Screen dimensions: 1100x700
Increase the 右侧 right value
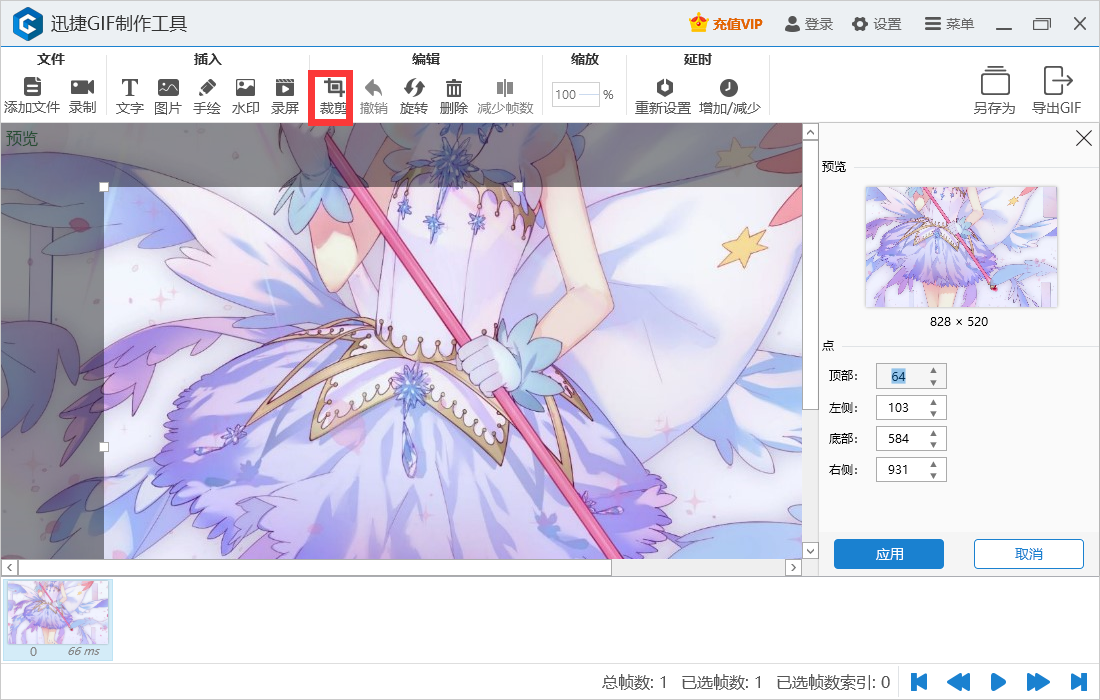pyautogui.click(x=934, y=464)
